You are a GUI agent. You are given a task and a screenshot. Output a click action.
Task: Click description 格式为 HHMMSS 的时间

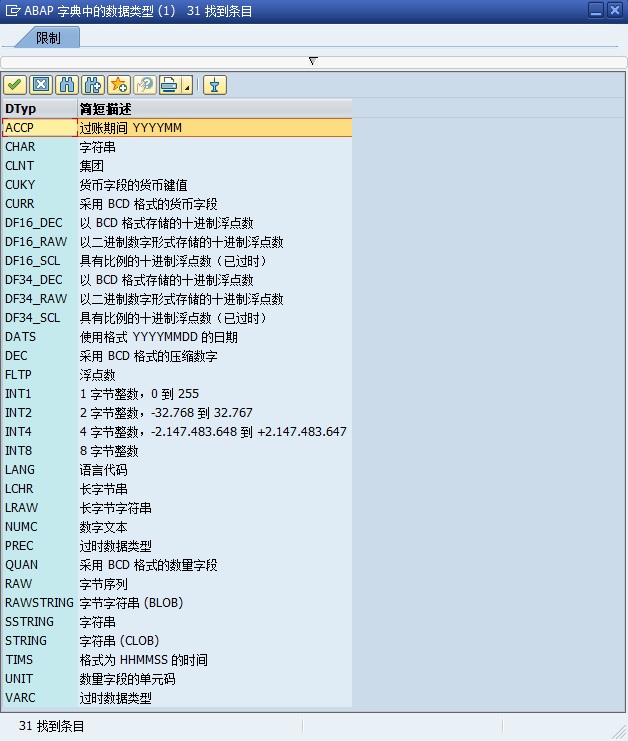143,660
